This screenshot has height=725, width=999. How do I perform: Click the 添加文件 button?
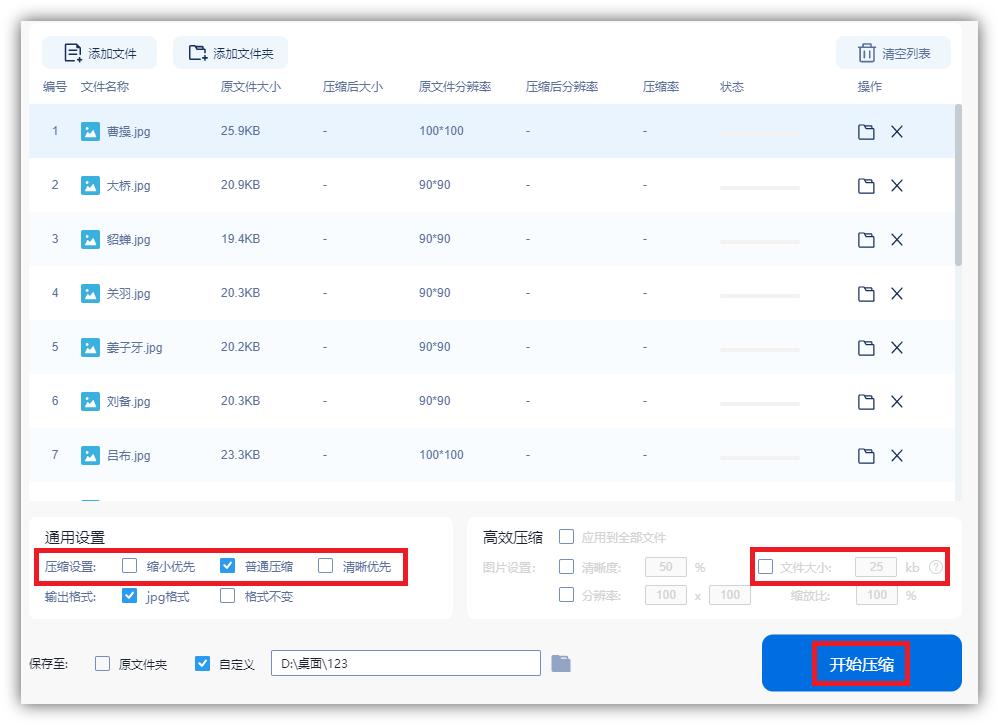click(x=98, y=52)
